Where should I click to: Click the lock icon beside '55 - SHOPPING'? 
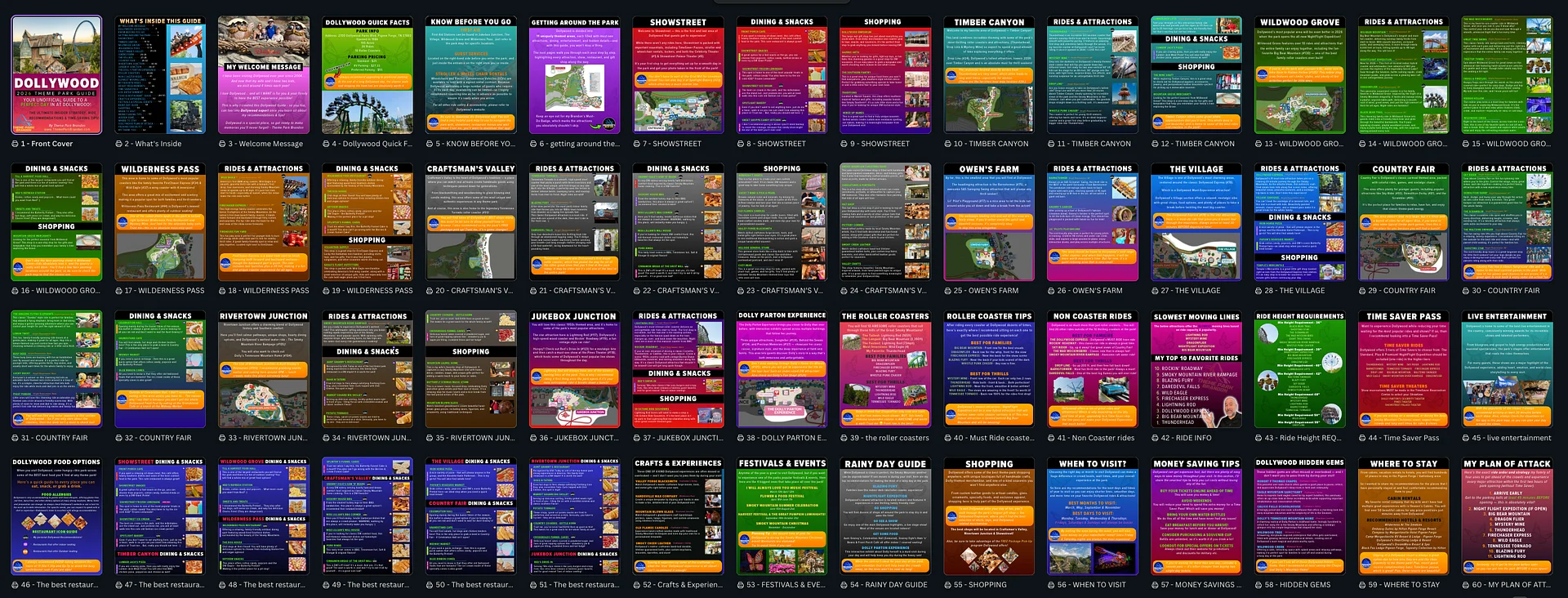pos(947,585)
